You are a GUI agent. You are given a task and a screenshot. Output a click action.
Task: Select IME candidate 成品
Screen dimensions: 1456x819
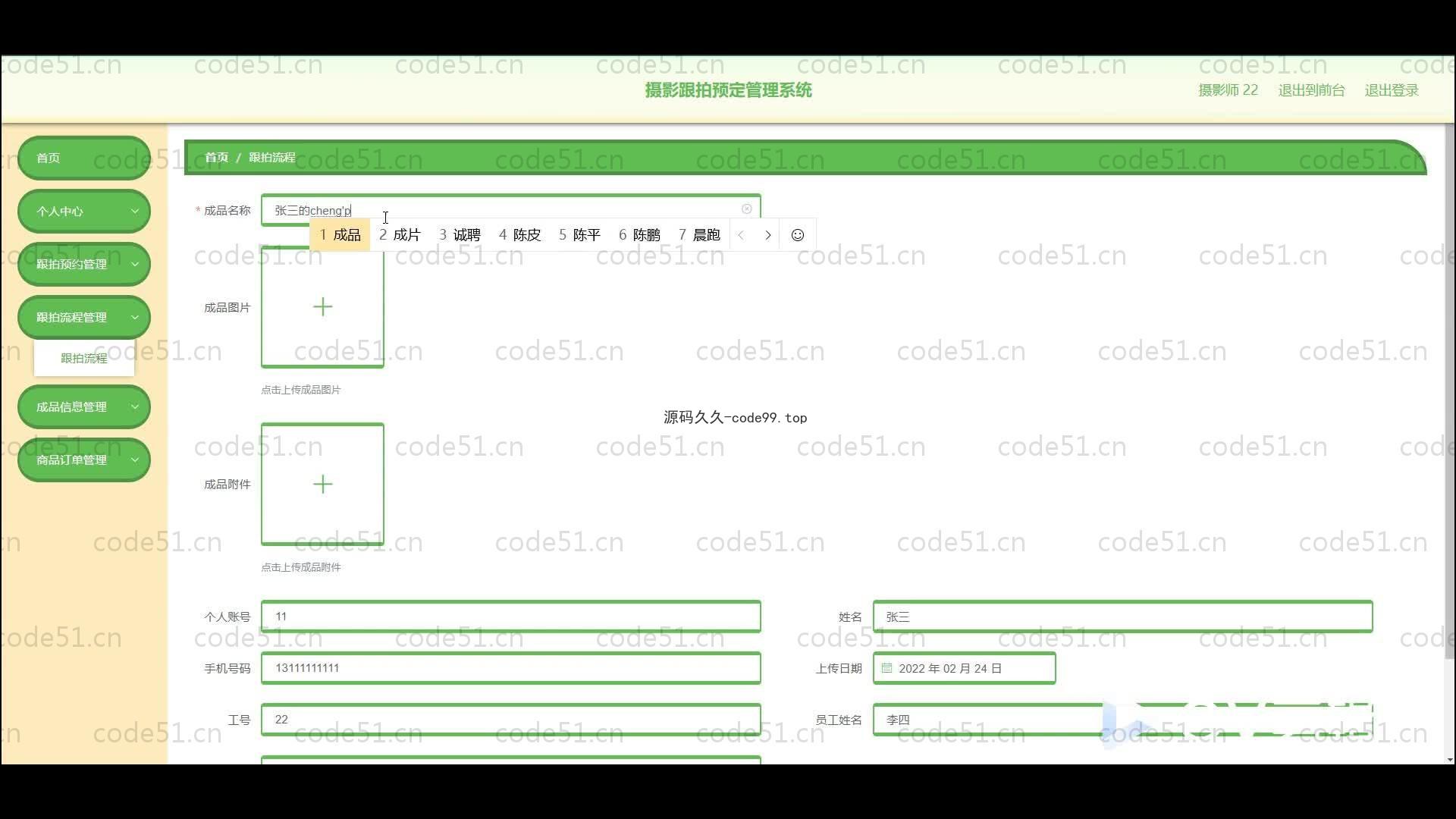pyautogui.click(x=340, y=235)
